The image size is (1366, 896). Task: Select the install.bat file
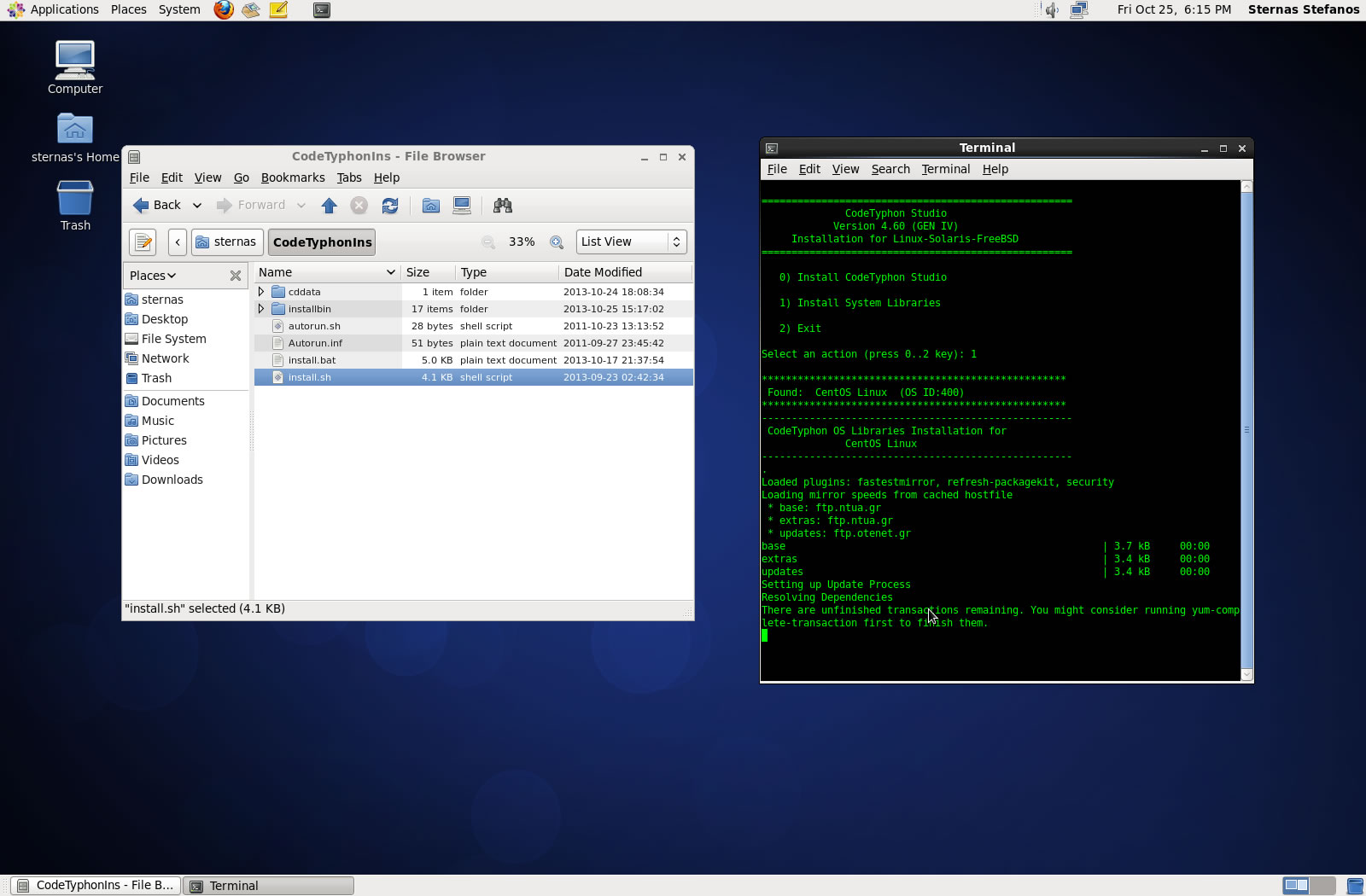pos(474,360)
